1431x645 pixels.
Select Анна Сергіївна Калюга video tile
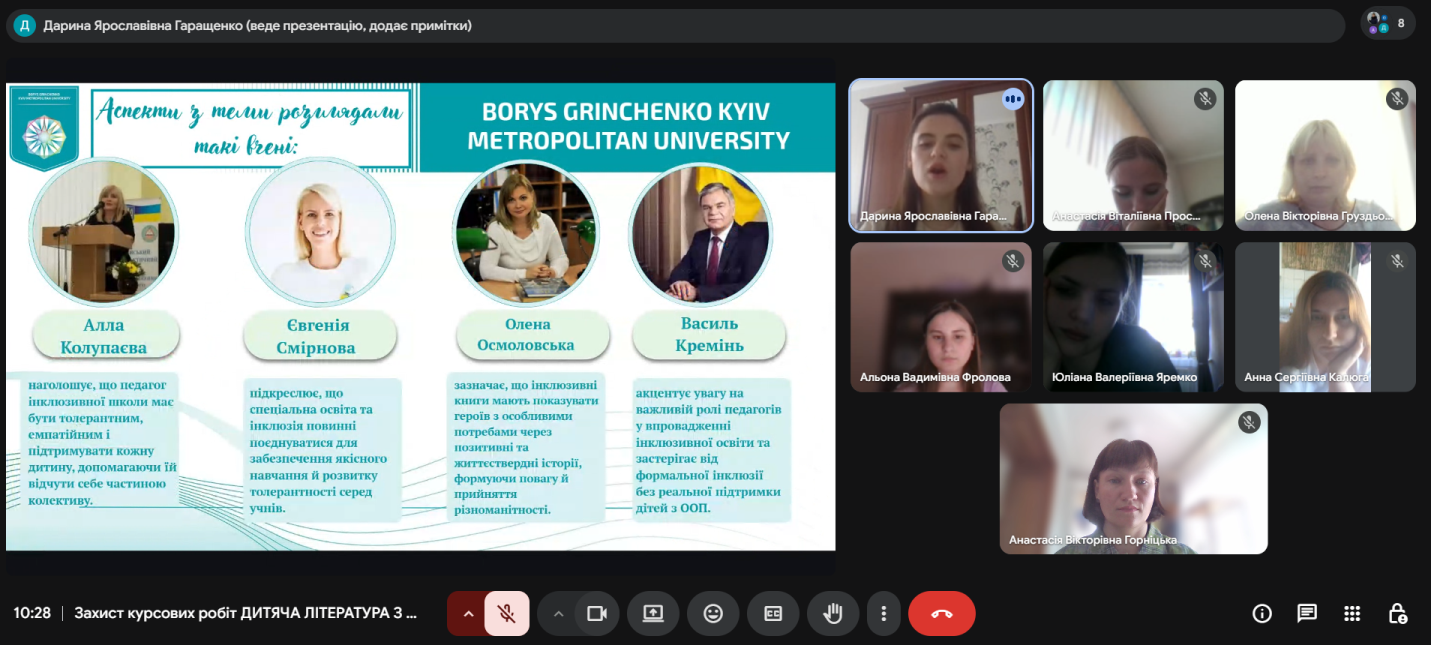[1325, 317]
